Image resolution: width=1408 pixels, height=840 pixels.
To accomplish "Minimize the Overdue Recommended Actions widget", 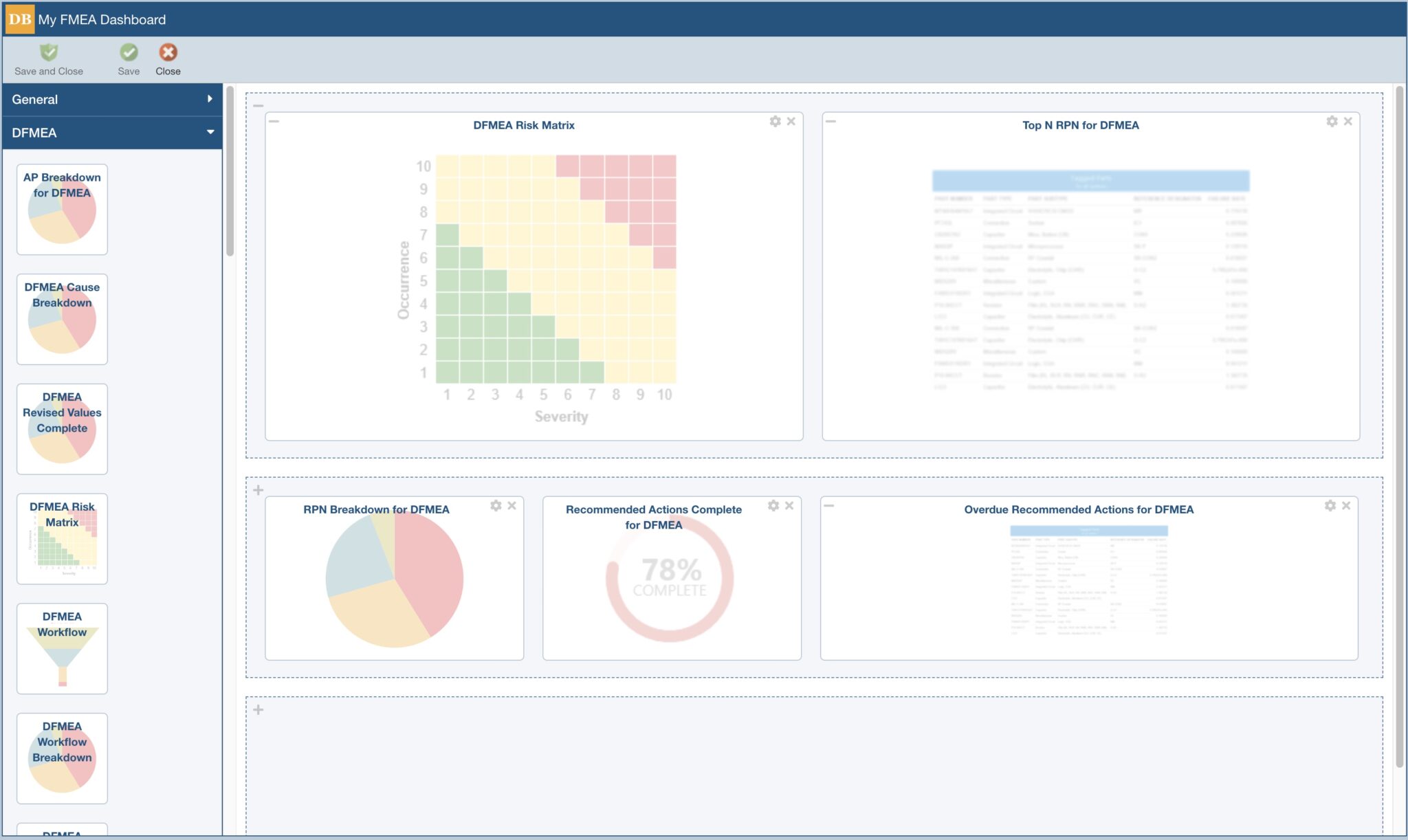I will [x=830, y=505].
